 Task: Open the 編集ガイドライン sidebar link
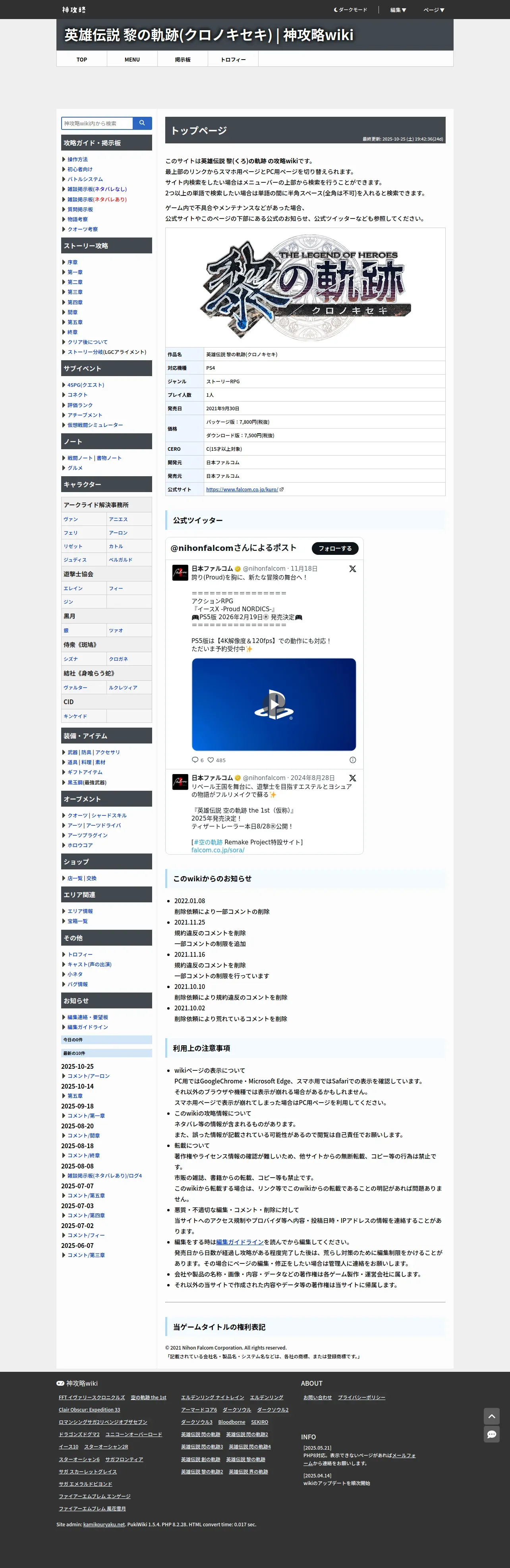coord(88,1027)
